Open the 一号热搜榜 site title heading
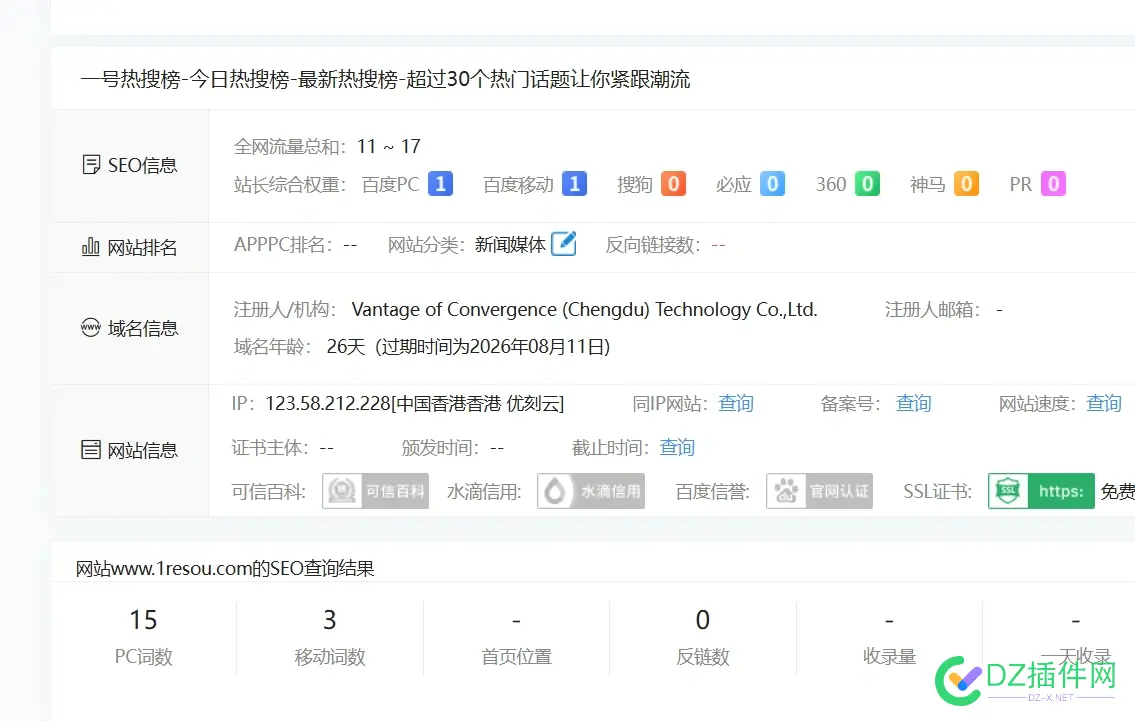The height and width of the screenshot is (721, 1135). pos(388,79)
